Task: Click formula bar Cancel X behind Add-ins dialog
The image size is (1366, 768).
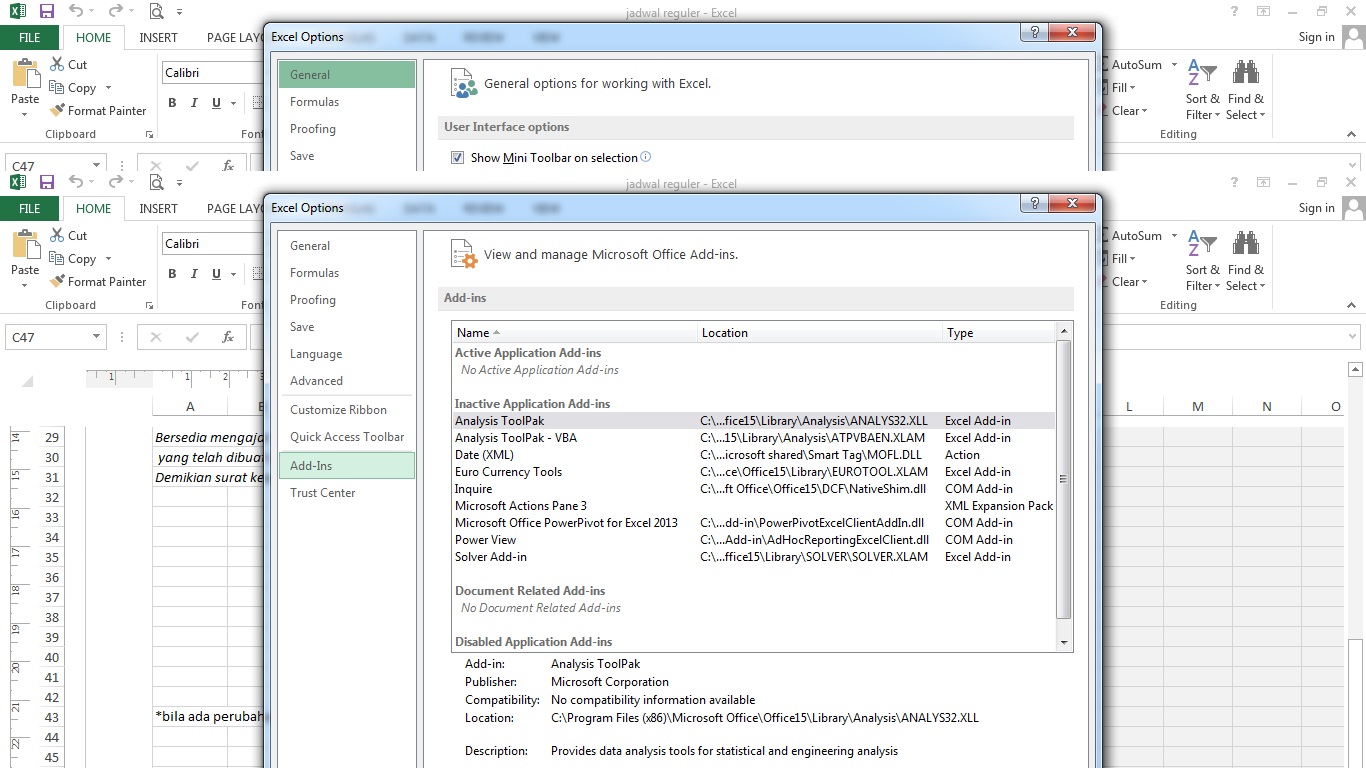Action: pos(156,337)
